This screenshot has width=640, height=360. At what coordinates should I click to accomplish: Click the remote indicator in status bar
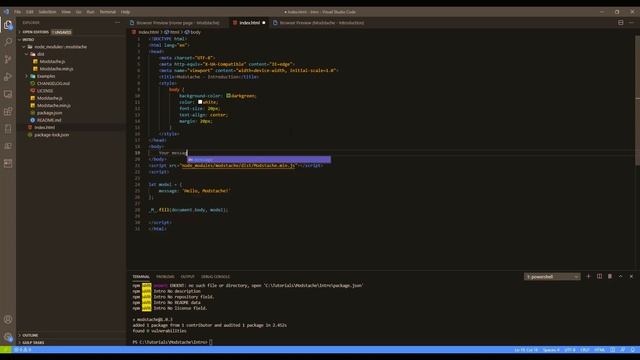click(6, 350)
